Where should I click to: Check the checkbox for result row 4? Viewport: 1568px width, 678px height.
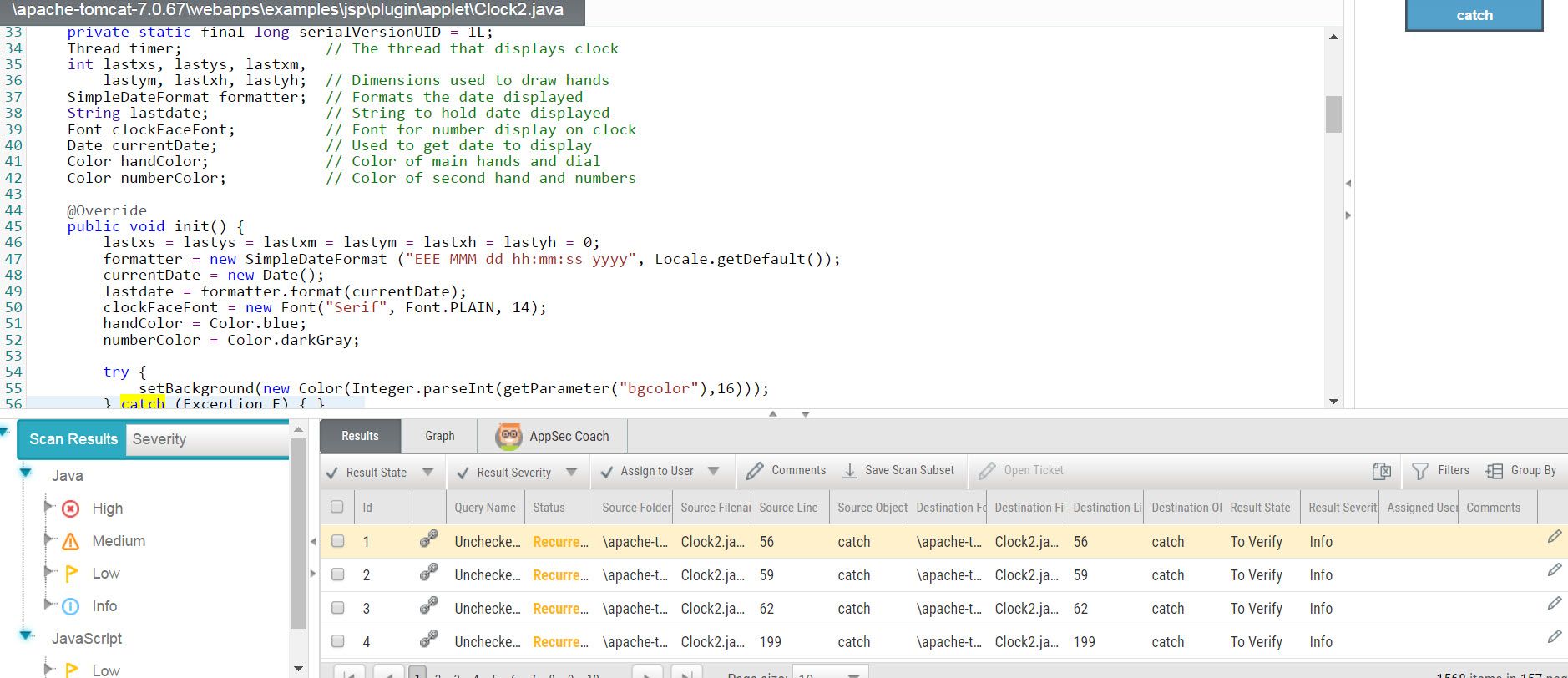tap(337, 641)
